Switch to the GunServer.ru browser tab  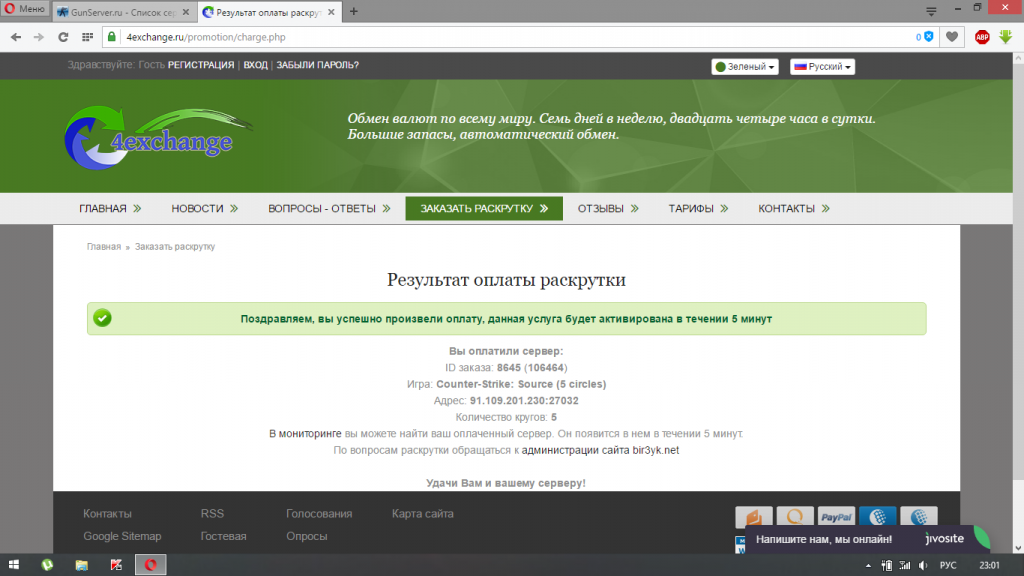[x=122, y=11]
